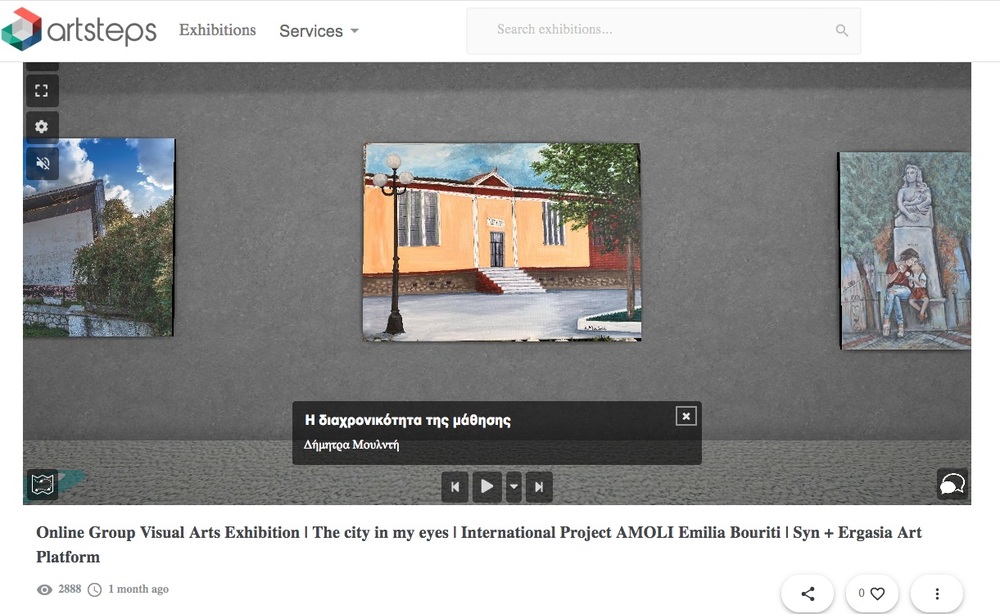Open the viewer settings gear
Image resolution: width=1000 pixels, height=614 pixels.
click(41, 127)
